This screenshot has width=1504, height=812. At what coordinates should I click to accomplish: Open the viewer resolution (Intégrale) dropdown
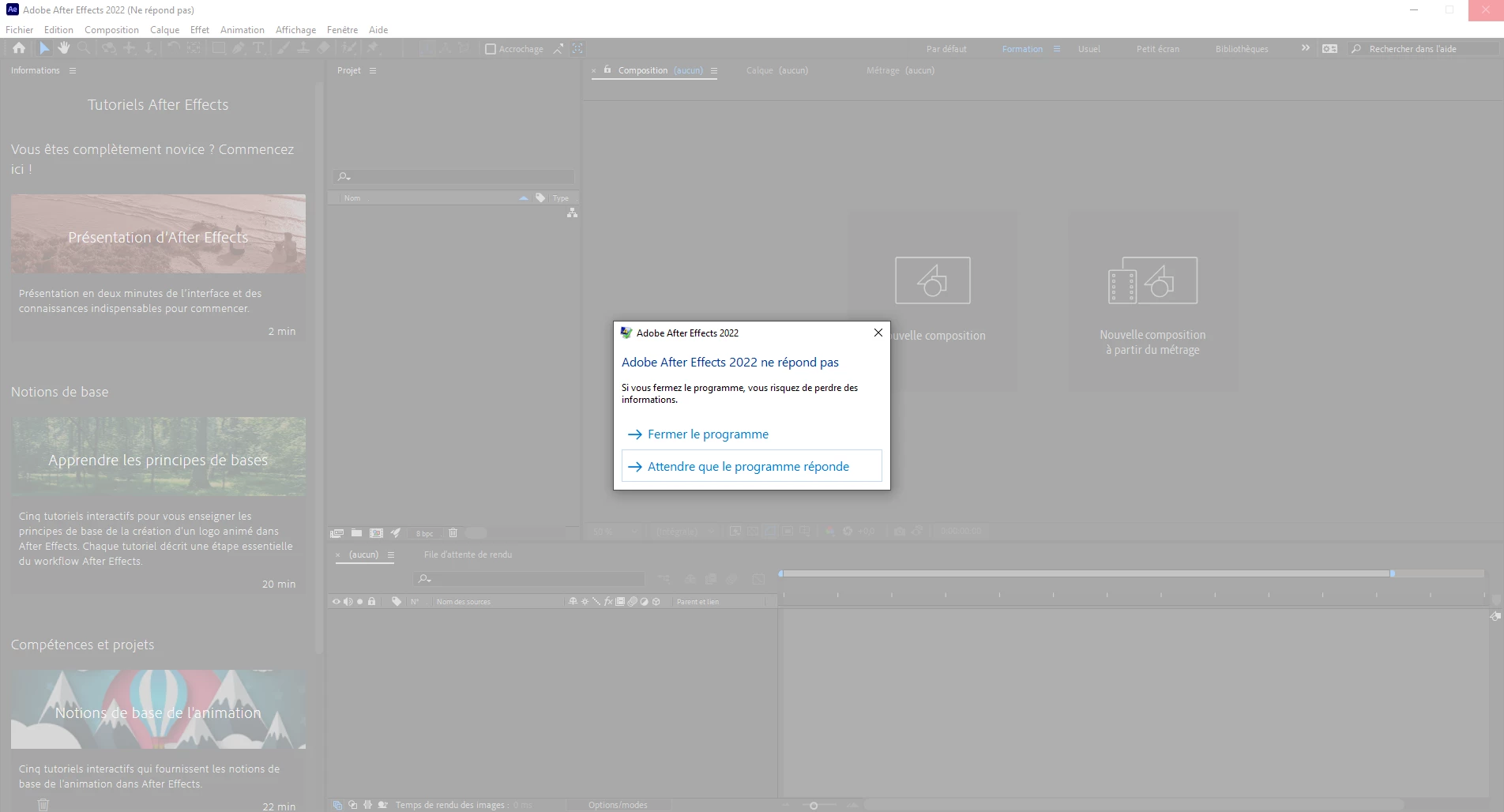[x=686, y=532]
